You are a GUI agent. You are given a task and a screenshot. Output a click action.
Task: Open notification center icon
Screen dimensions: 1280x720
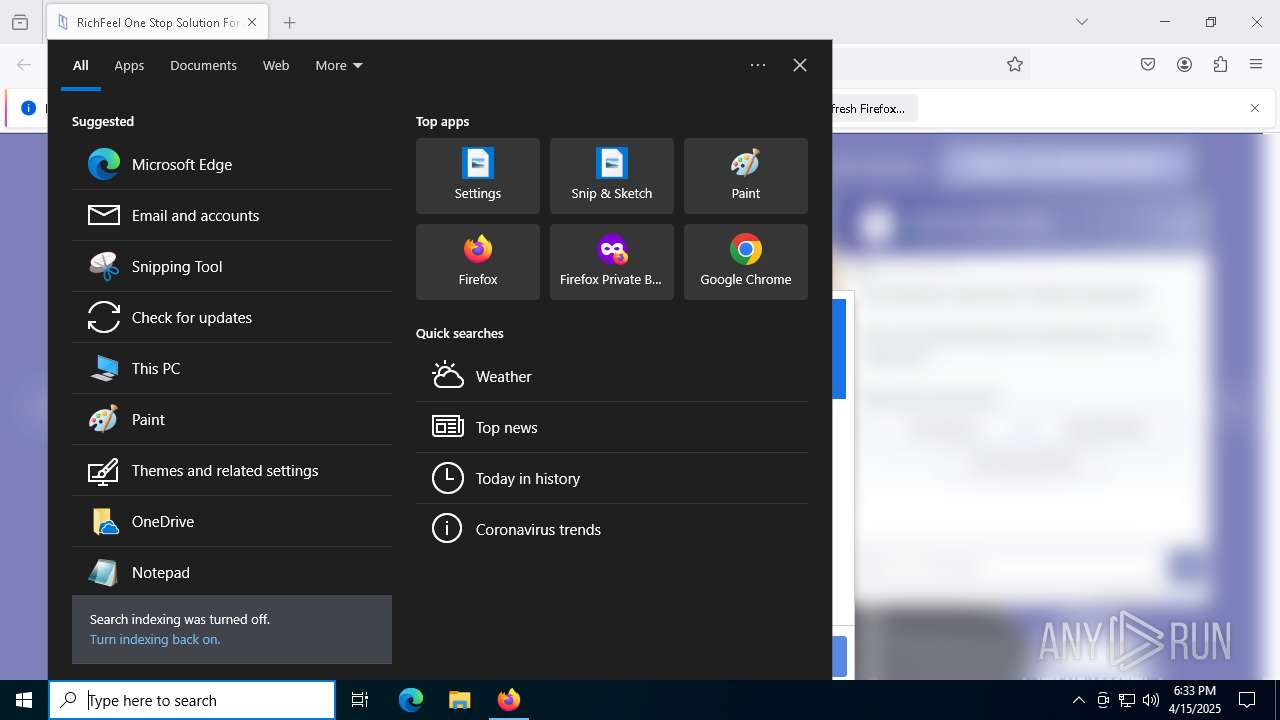[1247, 700]
